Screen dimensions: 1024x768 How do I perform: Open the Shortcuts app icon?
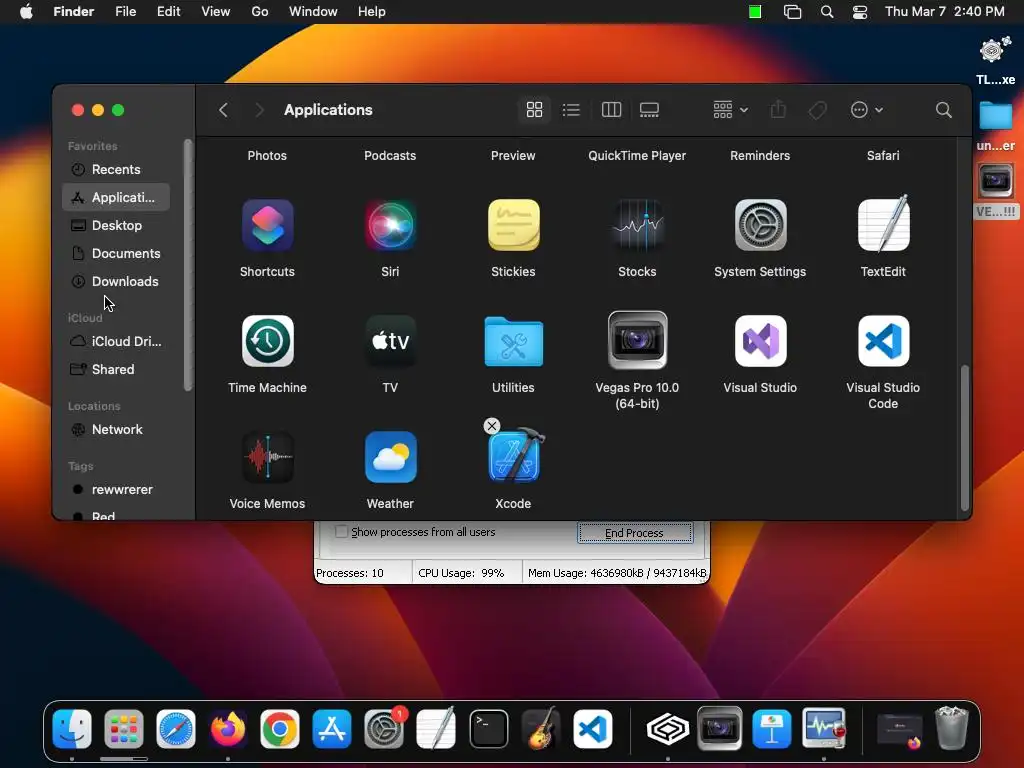pyautogui.click(x=267, y=225)
